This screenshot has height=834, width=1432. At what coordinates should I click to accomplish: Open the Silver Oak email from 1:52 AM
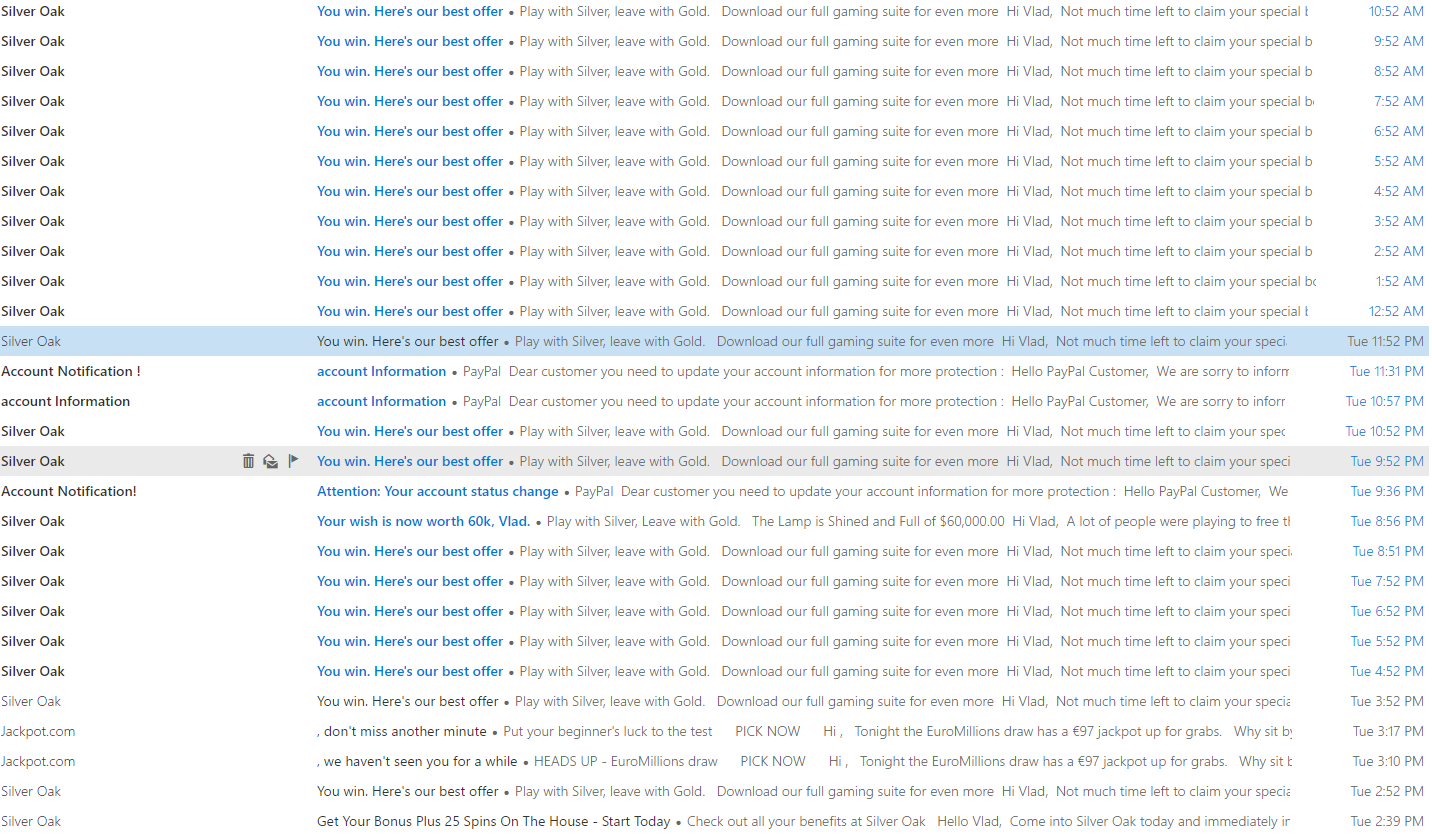tap(716, 281)
